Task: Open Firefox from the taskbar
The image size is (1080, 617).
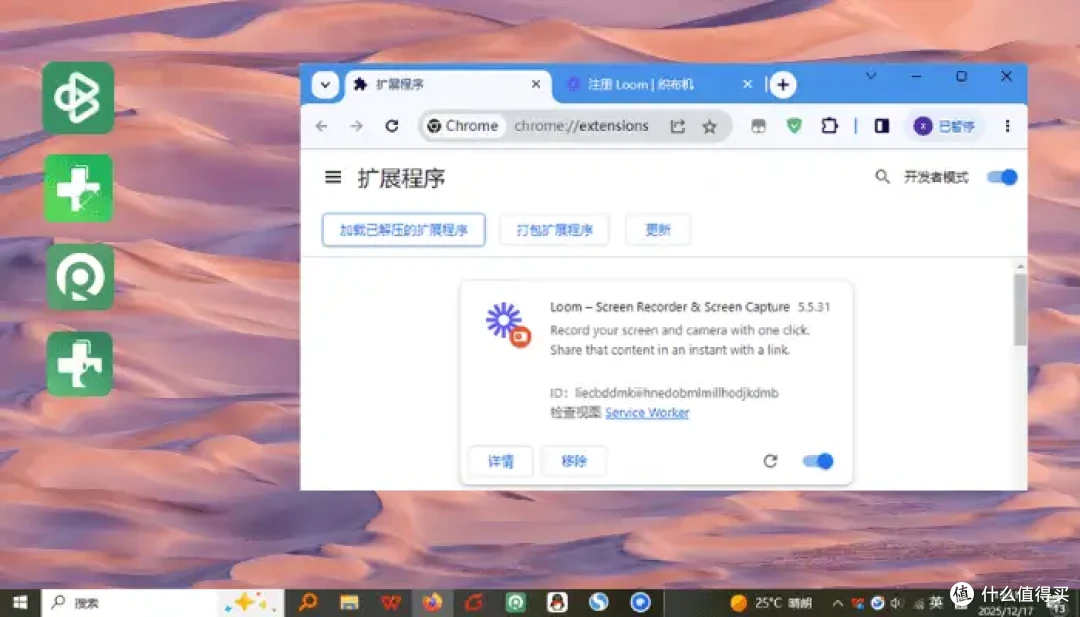Action: (x=433, y=603)
